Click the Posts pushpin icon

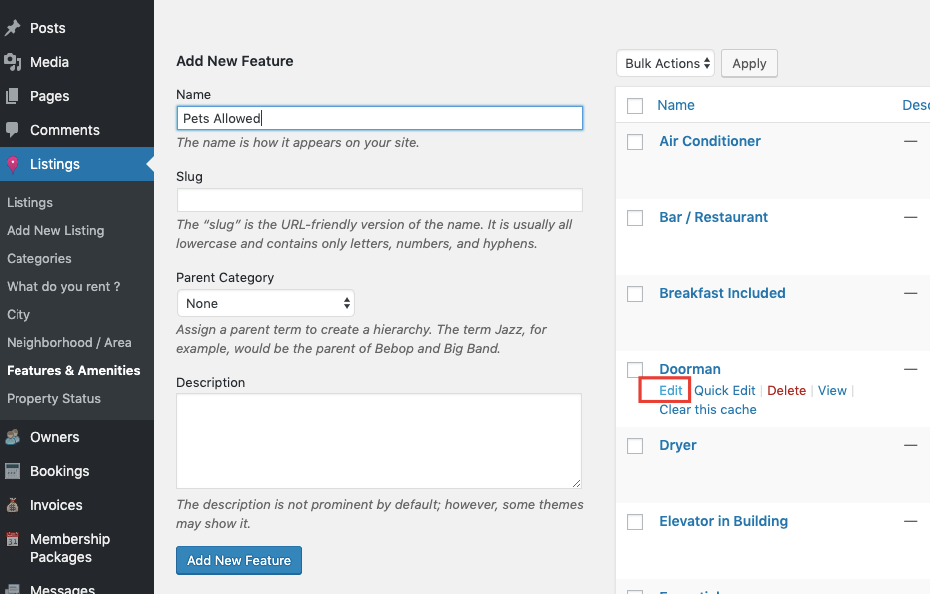tap(13, 28)
